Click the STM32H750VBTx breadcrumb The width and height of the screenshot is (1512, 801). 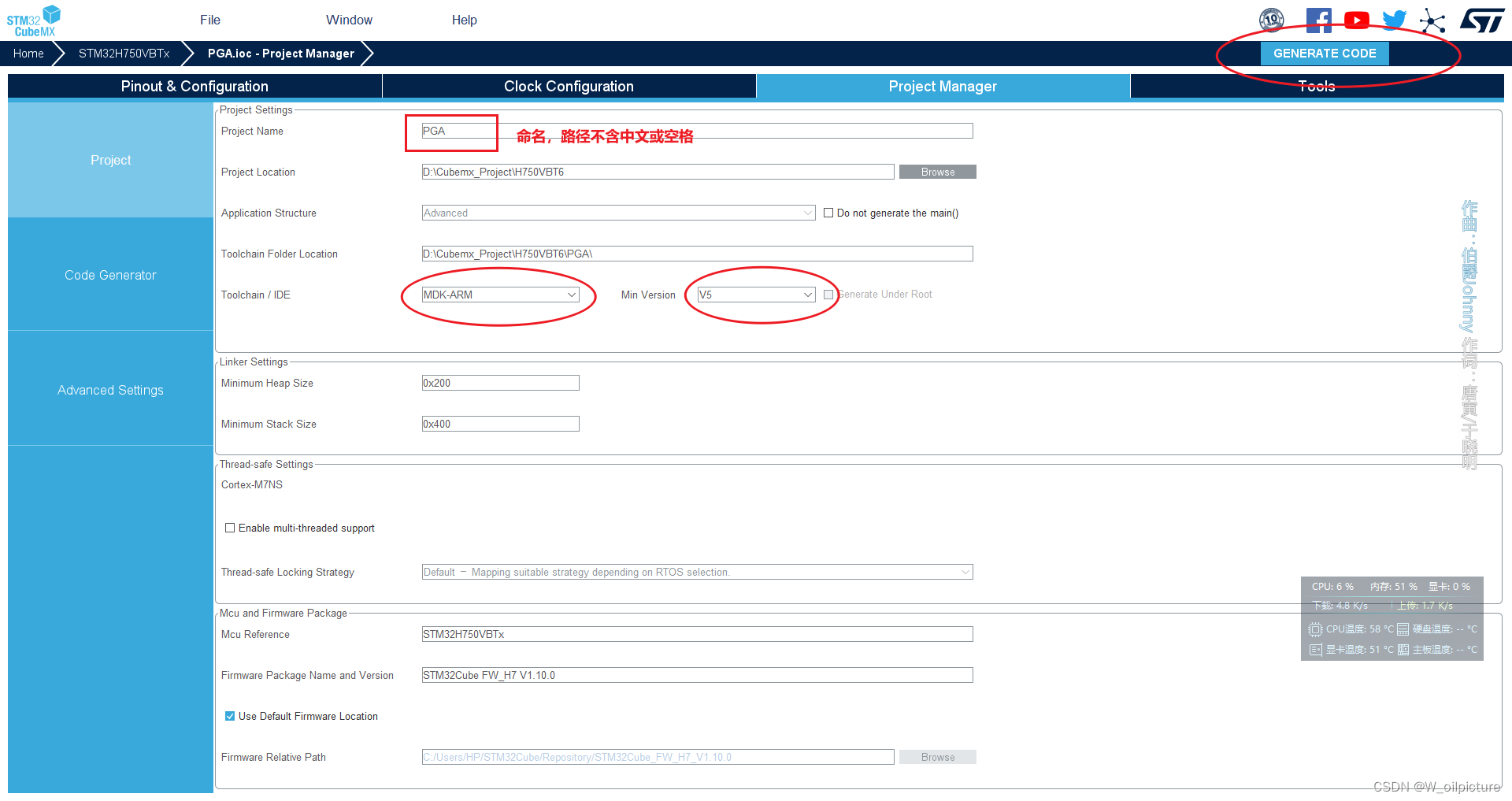pyautogui.click(x=124, y=54)
